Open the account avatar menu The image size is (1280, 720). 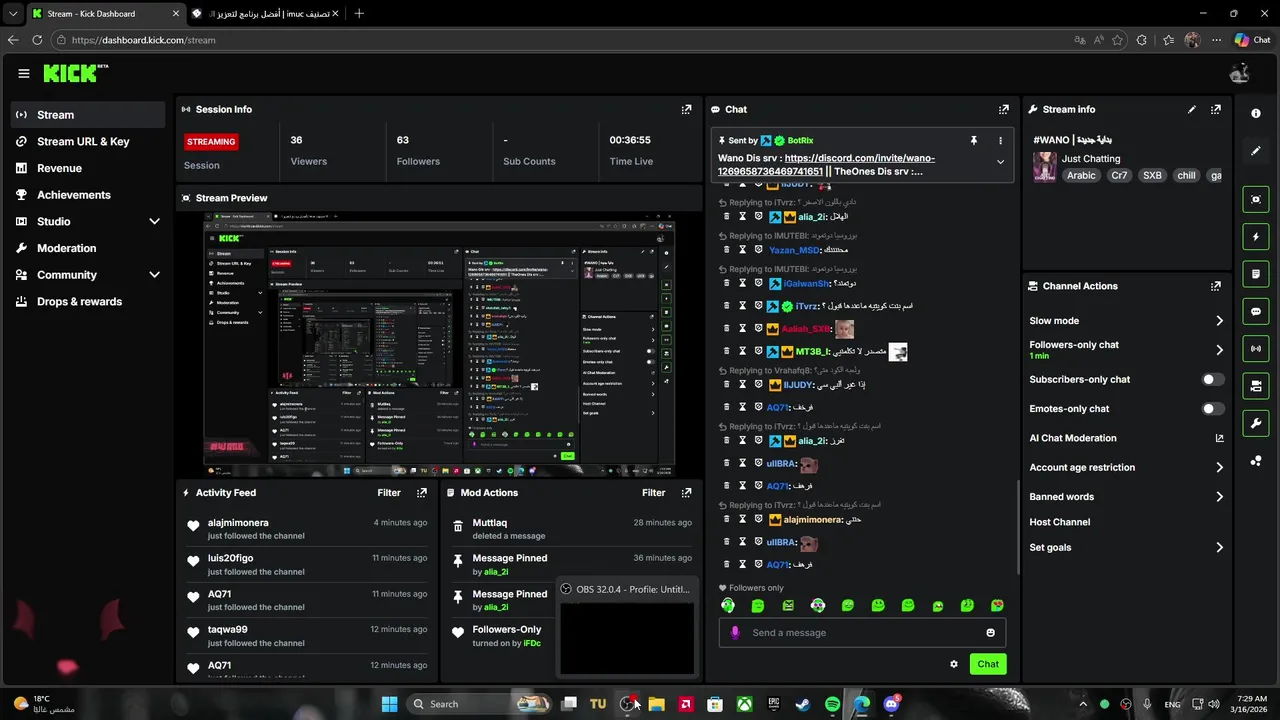1240,73
